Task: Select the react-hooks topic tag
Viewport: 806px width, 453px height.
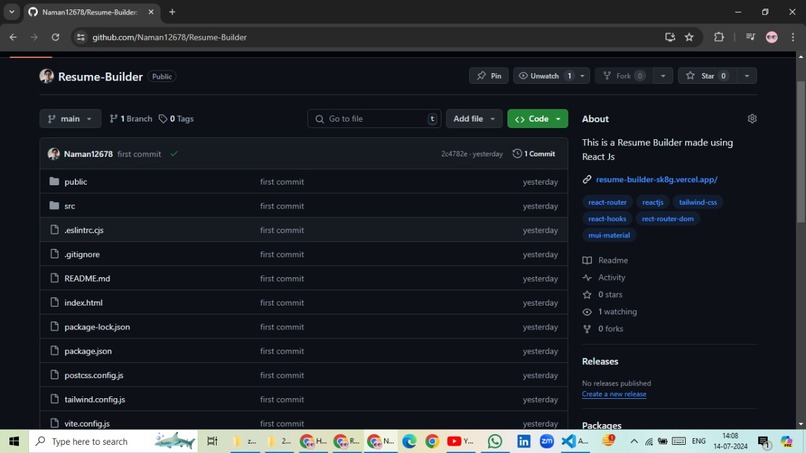Action: [607, 219]
